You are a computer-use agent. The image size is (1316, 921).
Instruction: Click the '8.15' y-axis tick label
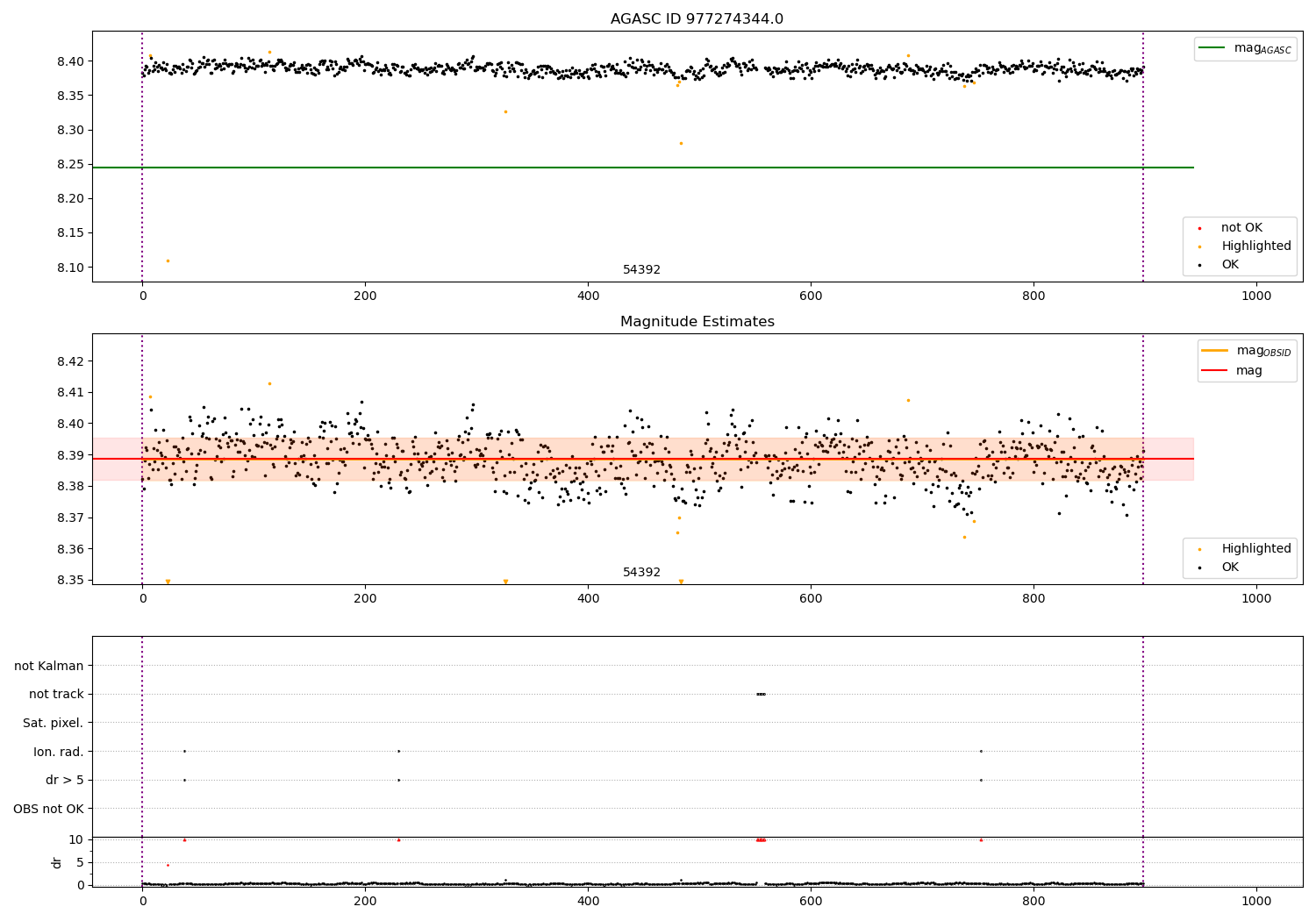coord(70,232)
